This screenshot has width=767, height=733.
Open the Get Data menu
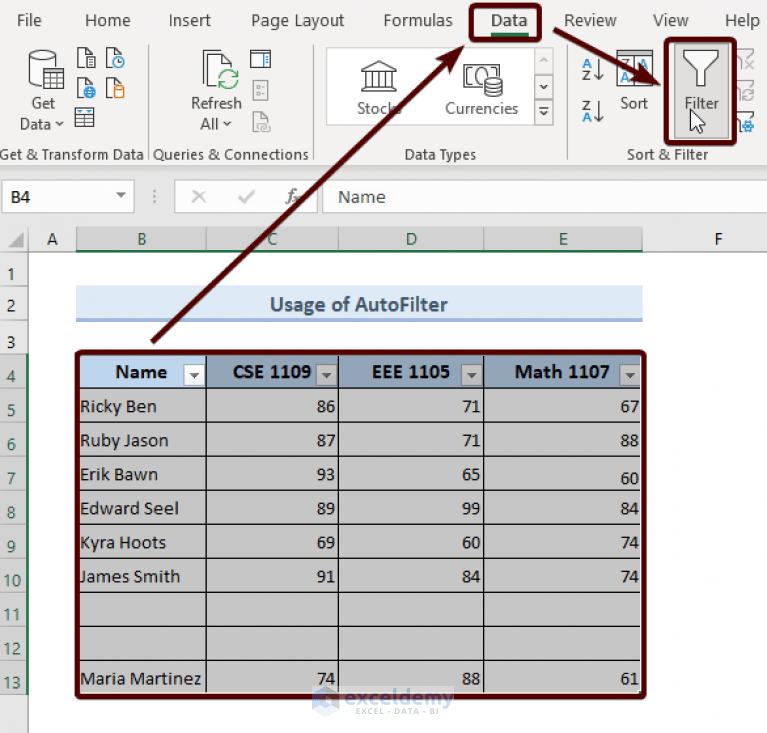(x=43, y=90)
